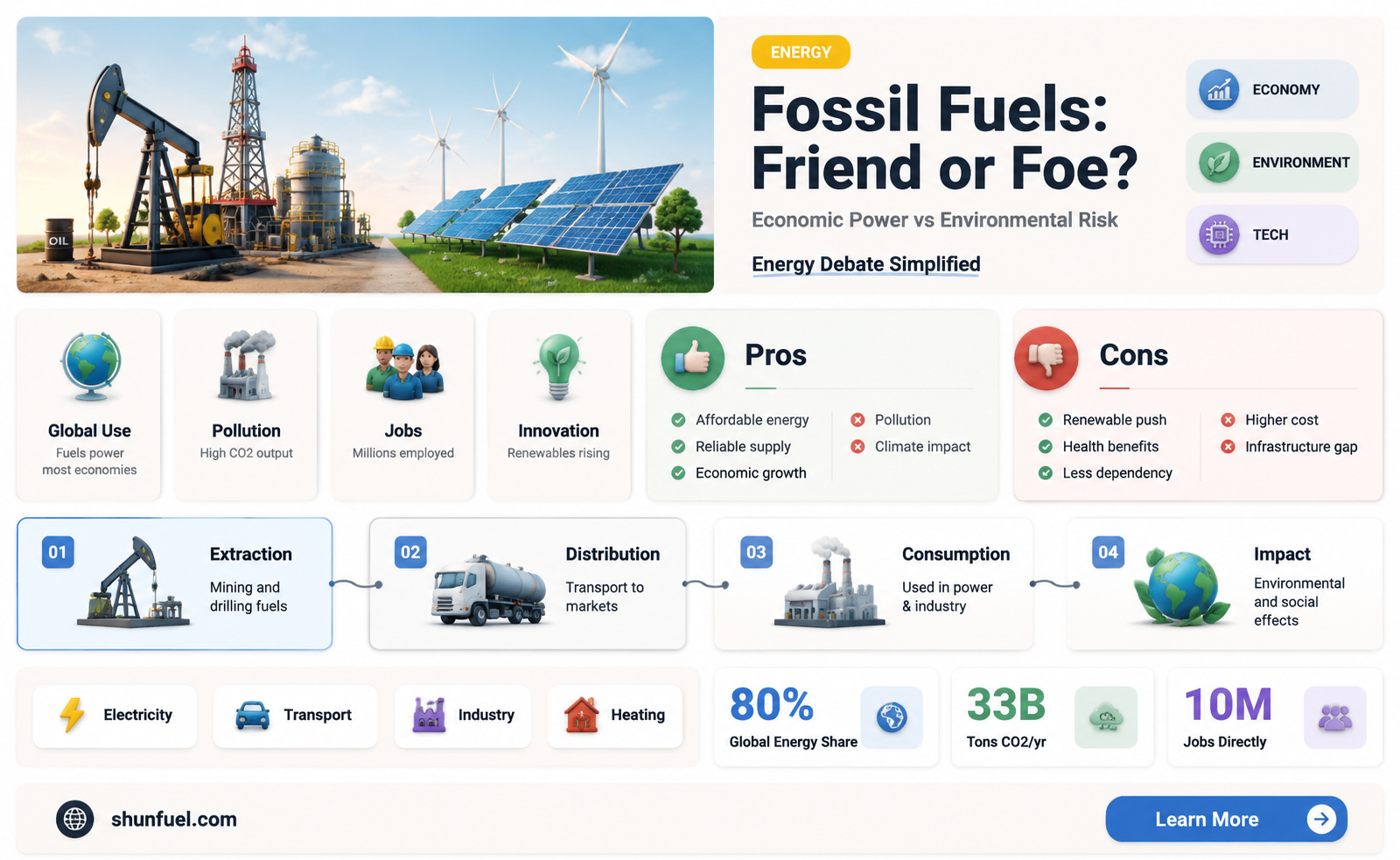This screenshot has height=860, width=1400.
Task: Open step 03 Consumption card
Action: (x=873, y=584)
